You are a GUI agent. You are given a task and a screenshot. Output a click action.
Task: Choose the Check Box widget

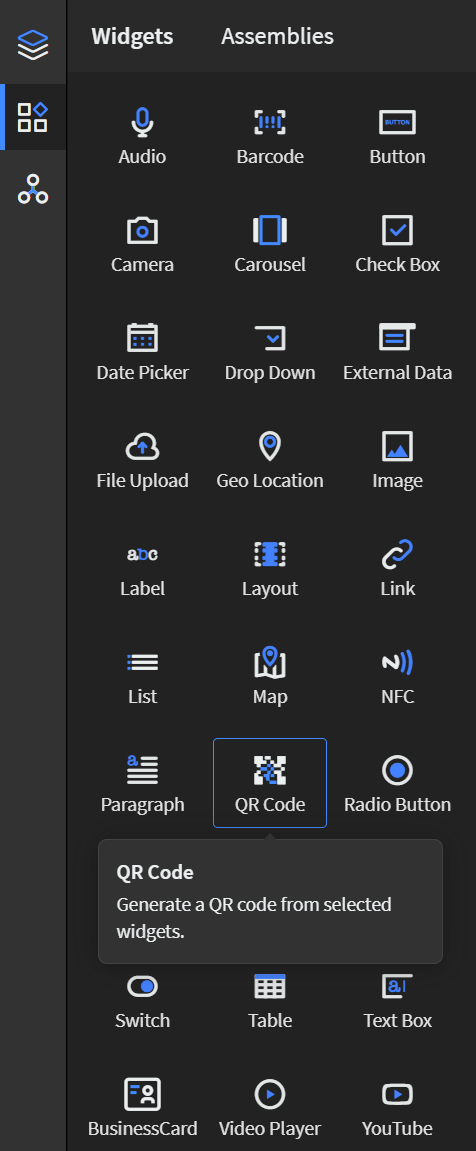click(397, 244)
